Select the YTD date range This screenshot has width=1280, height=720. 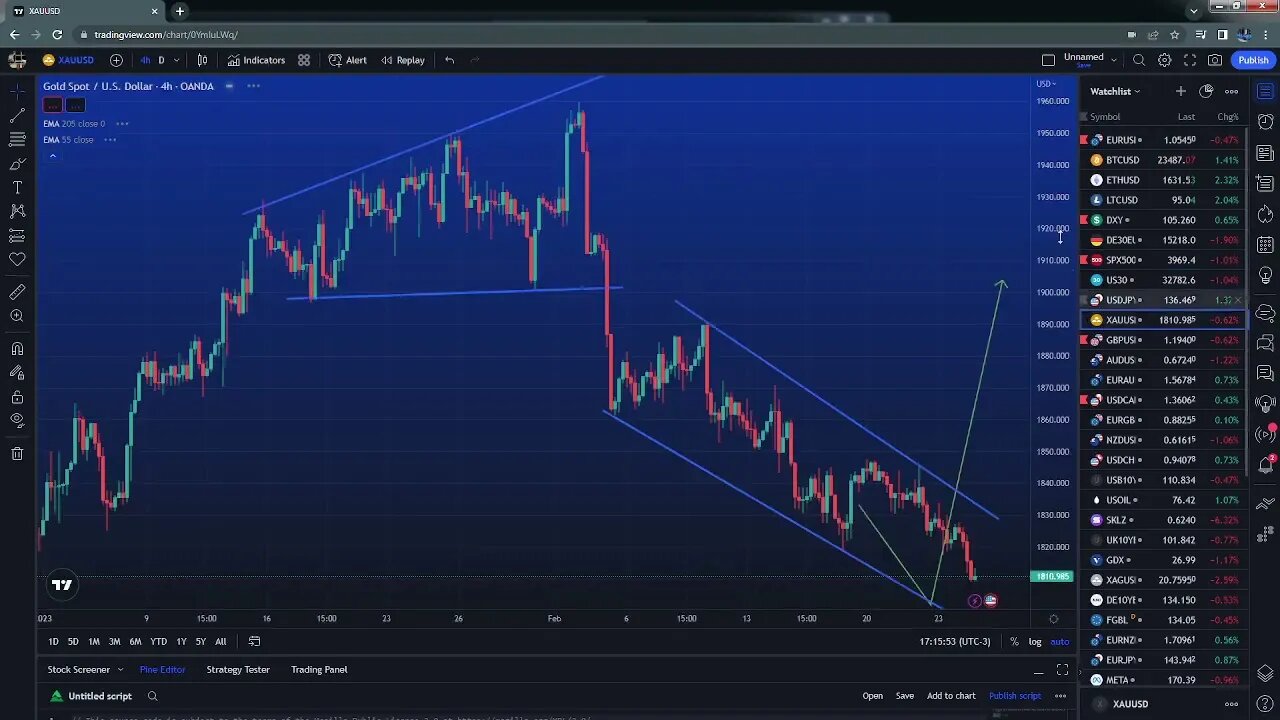pos(158,642)
